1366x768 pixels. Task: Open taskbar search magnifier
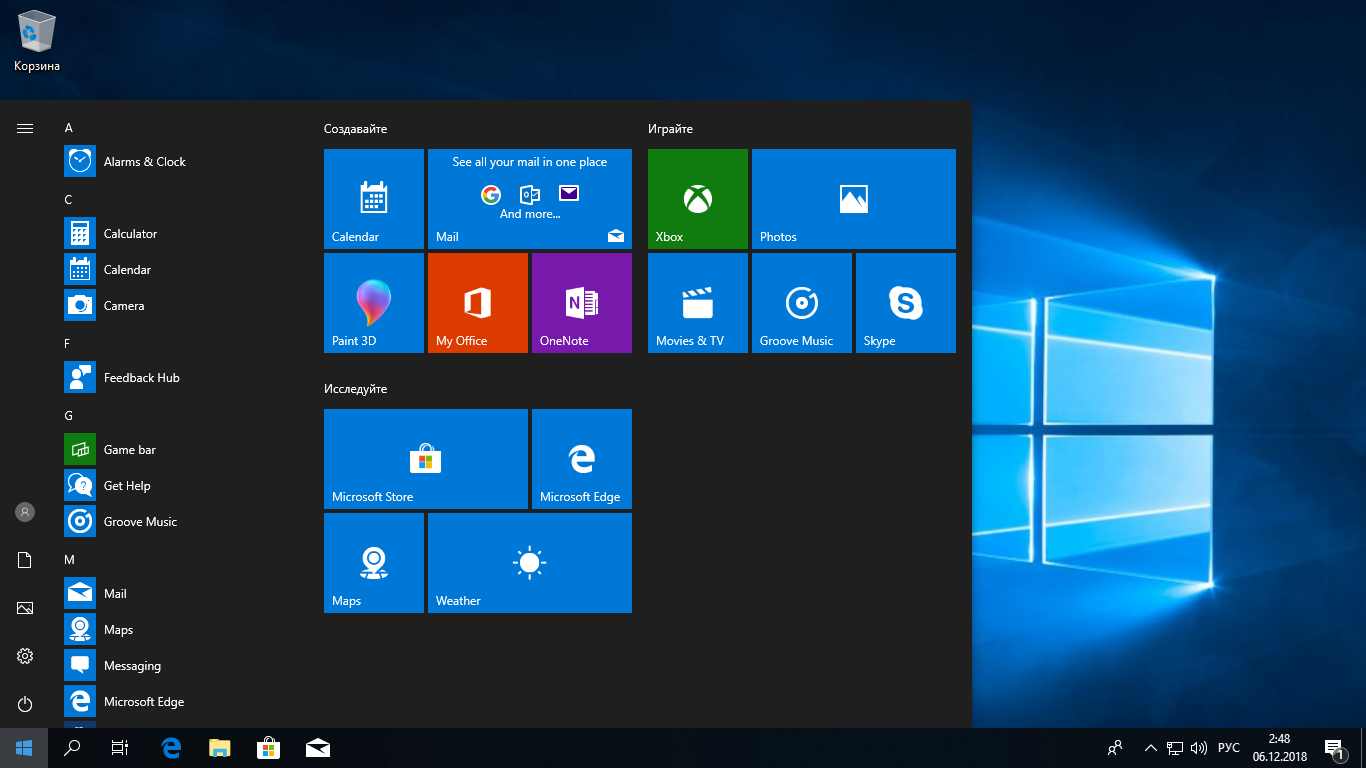72,748
